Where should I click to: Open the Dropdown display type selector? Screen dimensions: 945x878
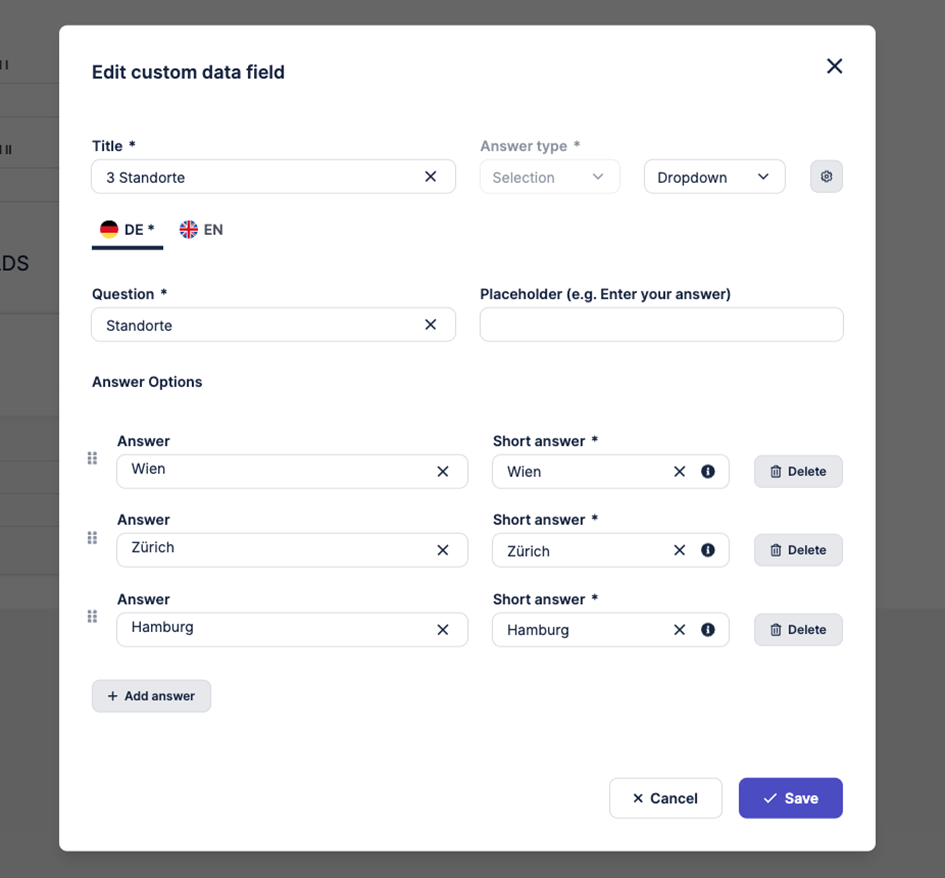714,177
